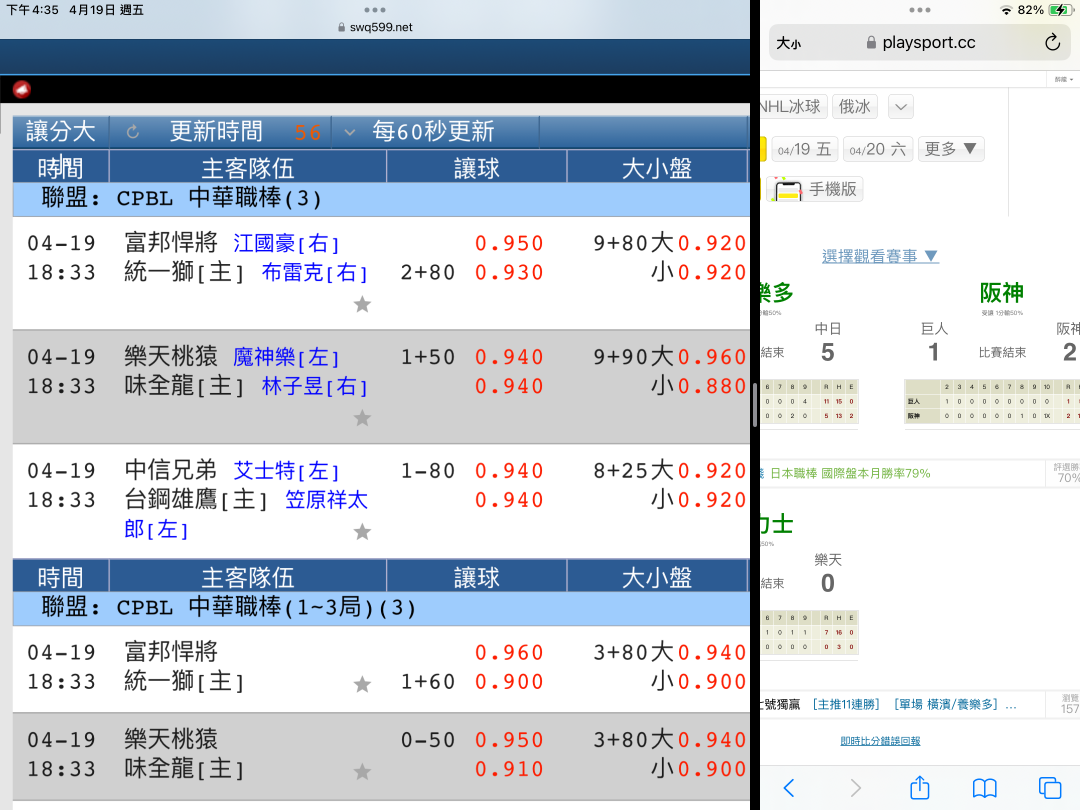This screenshot has height=810, width=1080.
Task: Tap the three-dot multitasking control above swq599.net
Action: pyautogui.click(x=375, y=10)
